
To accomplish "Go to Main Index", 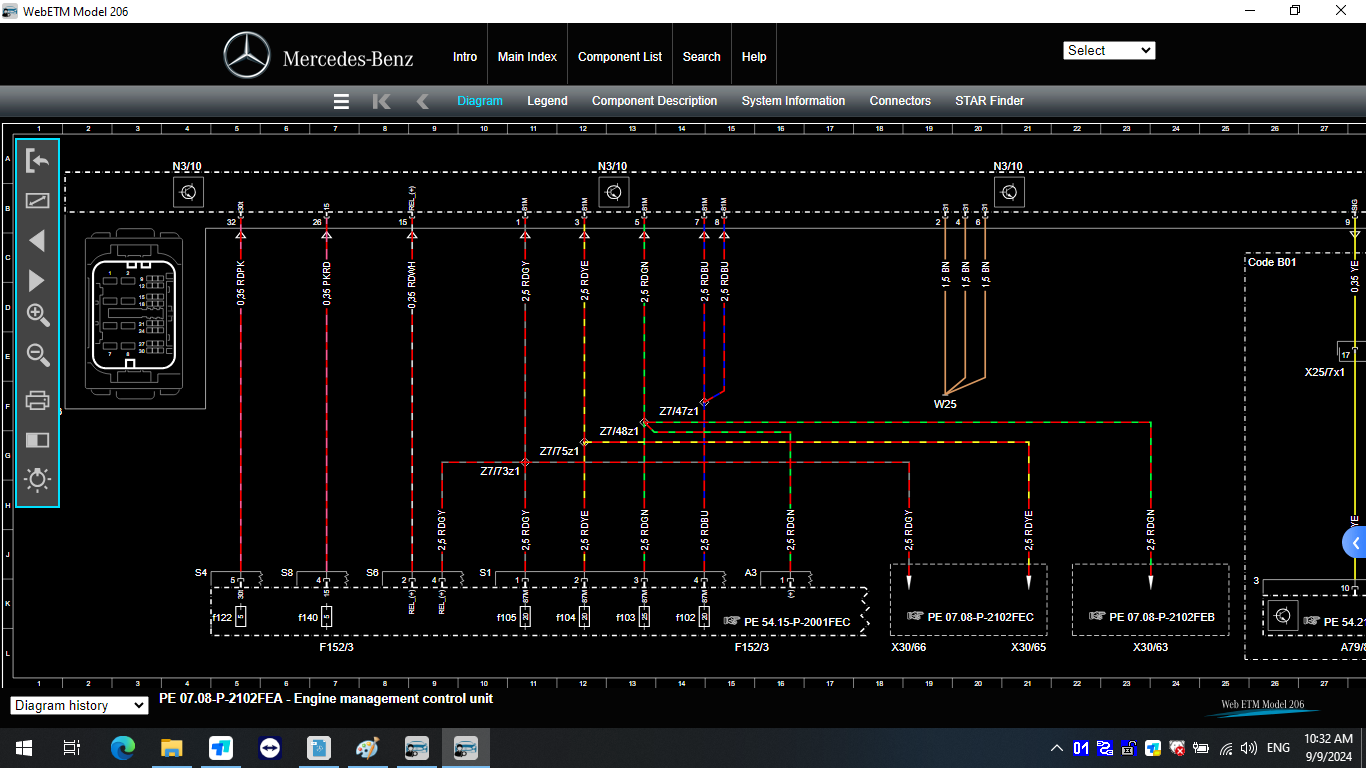I will [x=527, y=56].
